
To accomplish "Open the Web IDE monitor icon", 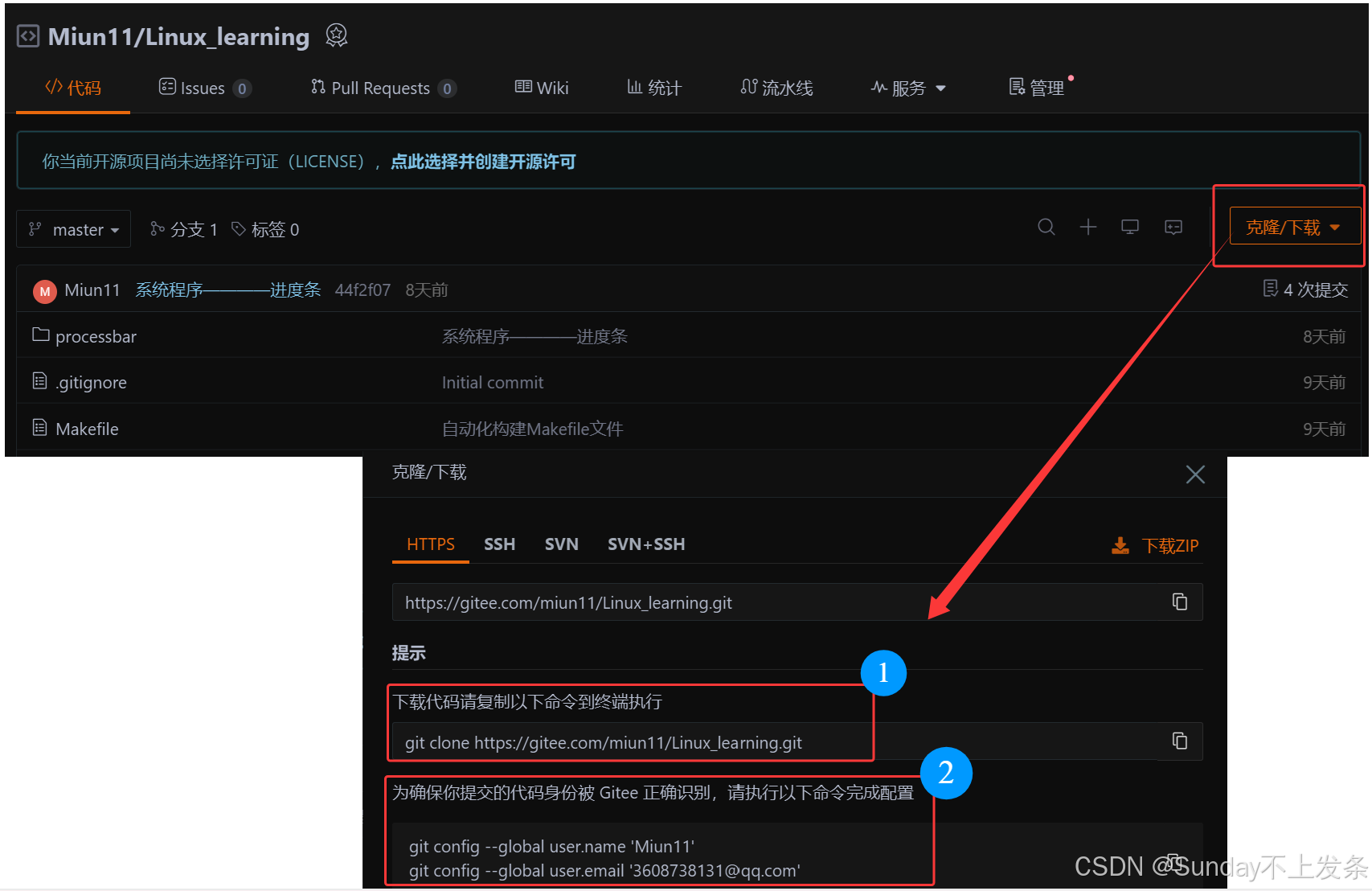I will (1130, 228).
